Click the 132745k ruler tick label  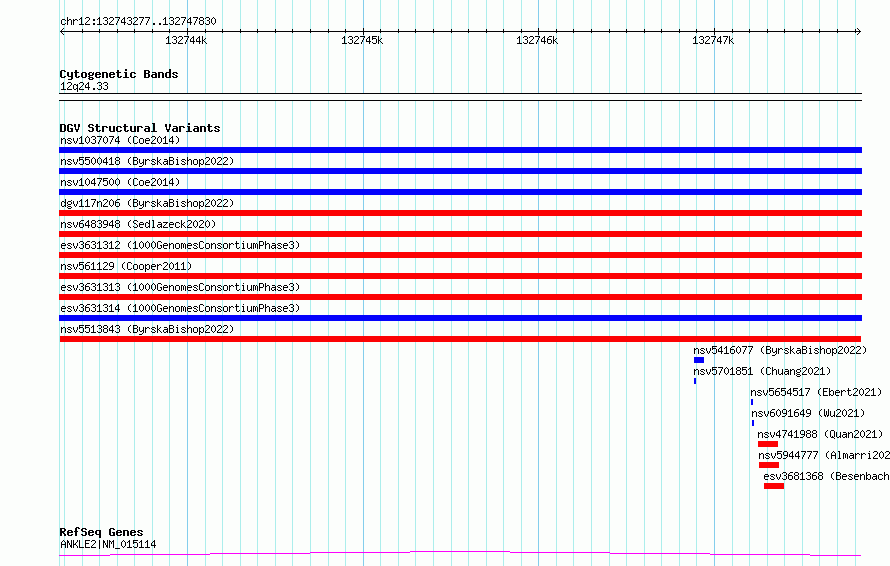point(362,40)
